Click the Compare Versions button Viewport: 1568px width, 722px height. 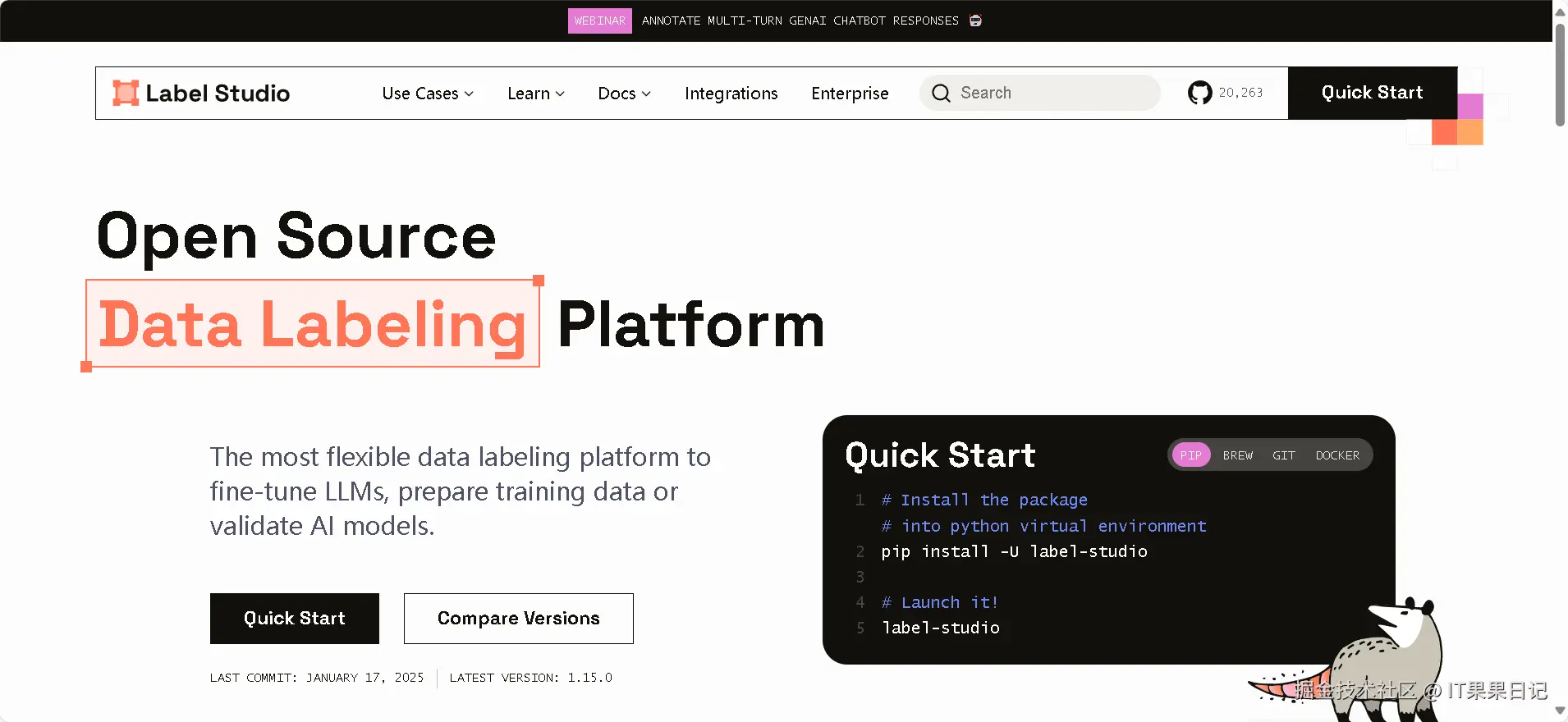click(x=519, y=619)
